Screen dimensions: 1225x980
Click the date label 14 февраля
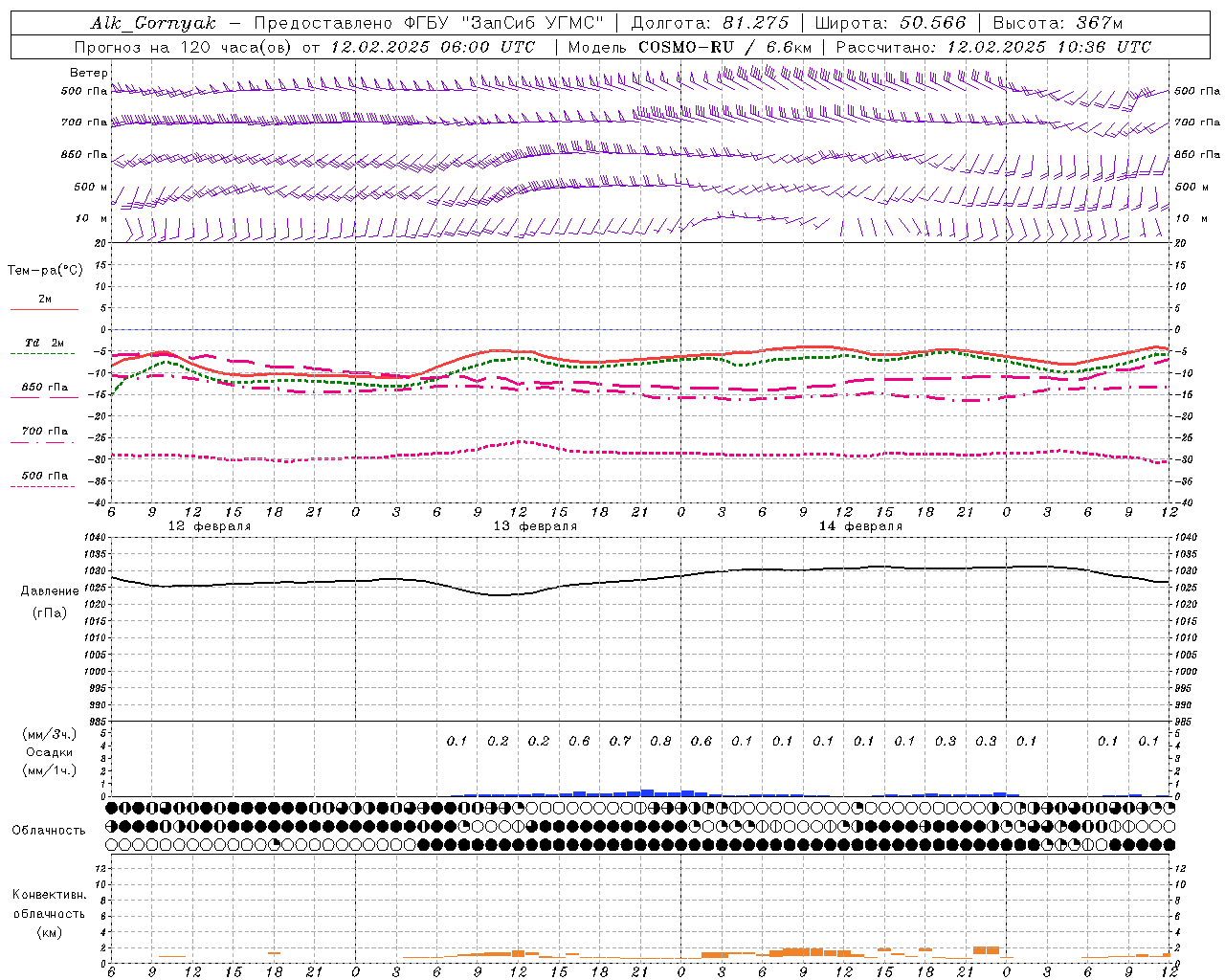coord(860,526)
